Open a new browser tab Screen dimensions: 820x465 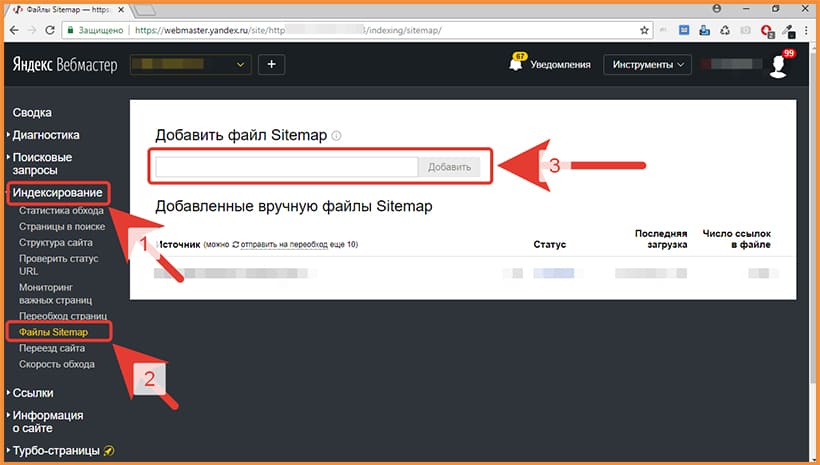[x=145, y=9]
